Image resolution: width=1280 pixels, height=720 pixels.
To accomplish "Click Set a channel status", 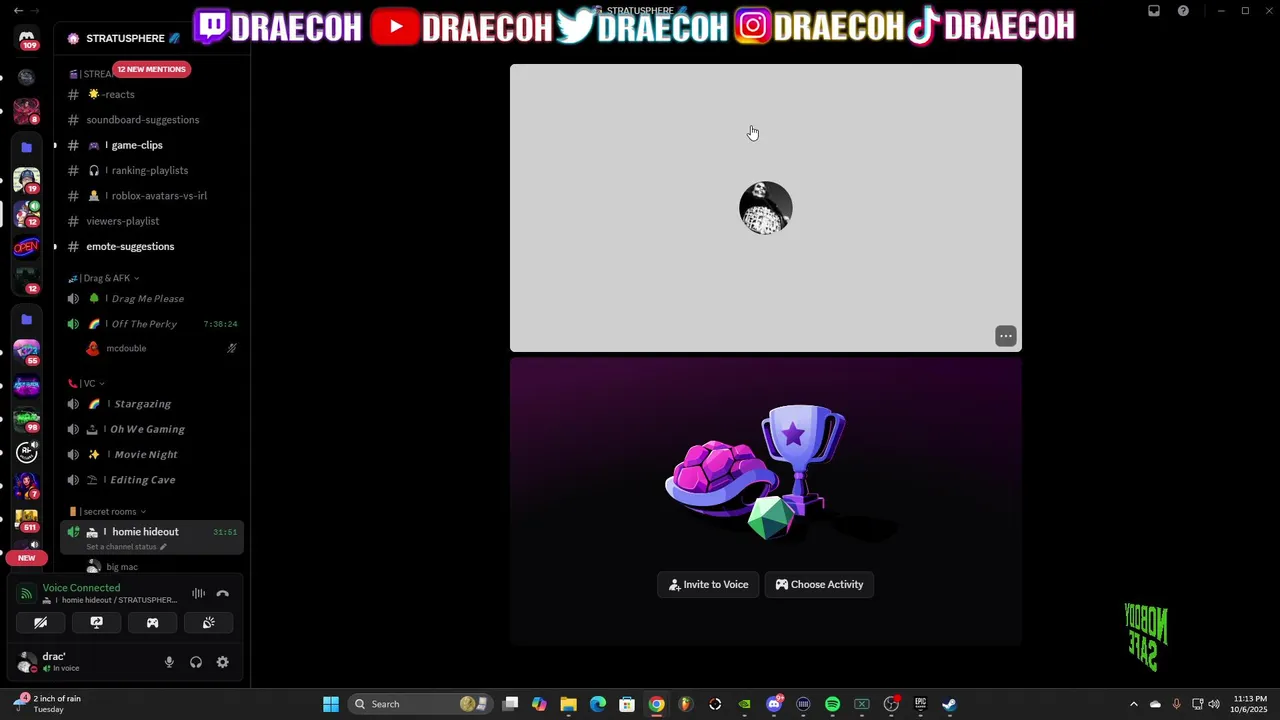I will [126, 547].
